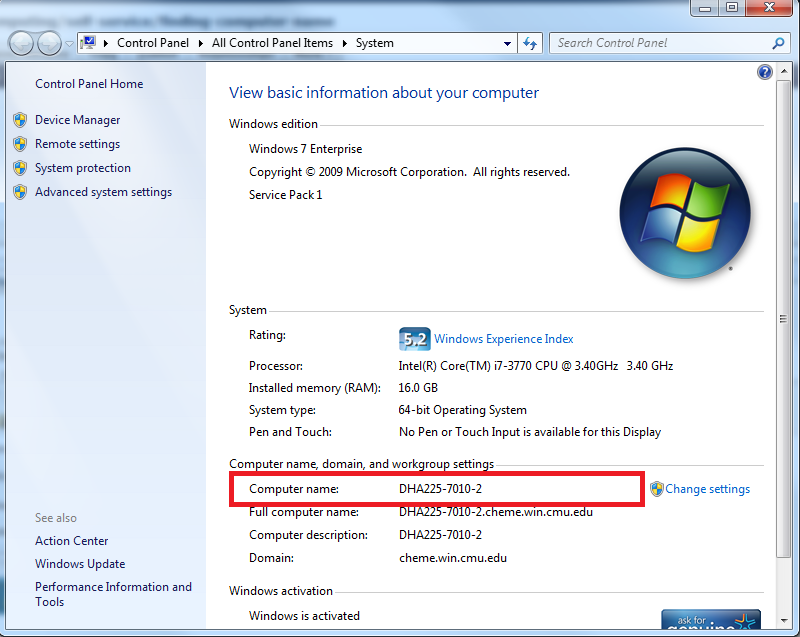800x637 pixels.
Task: Click the ask for genuine badge
Action: (711, 619)
